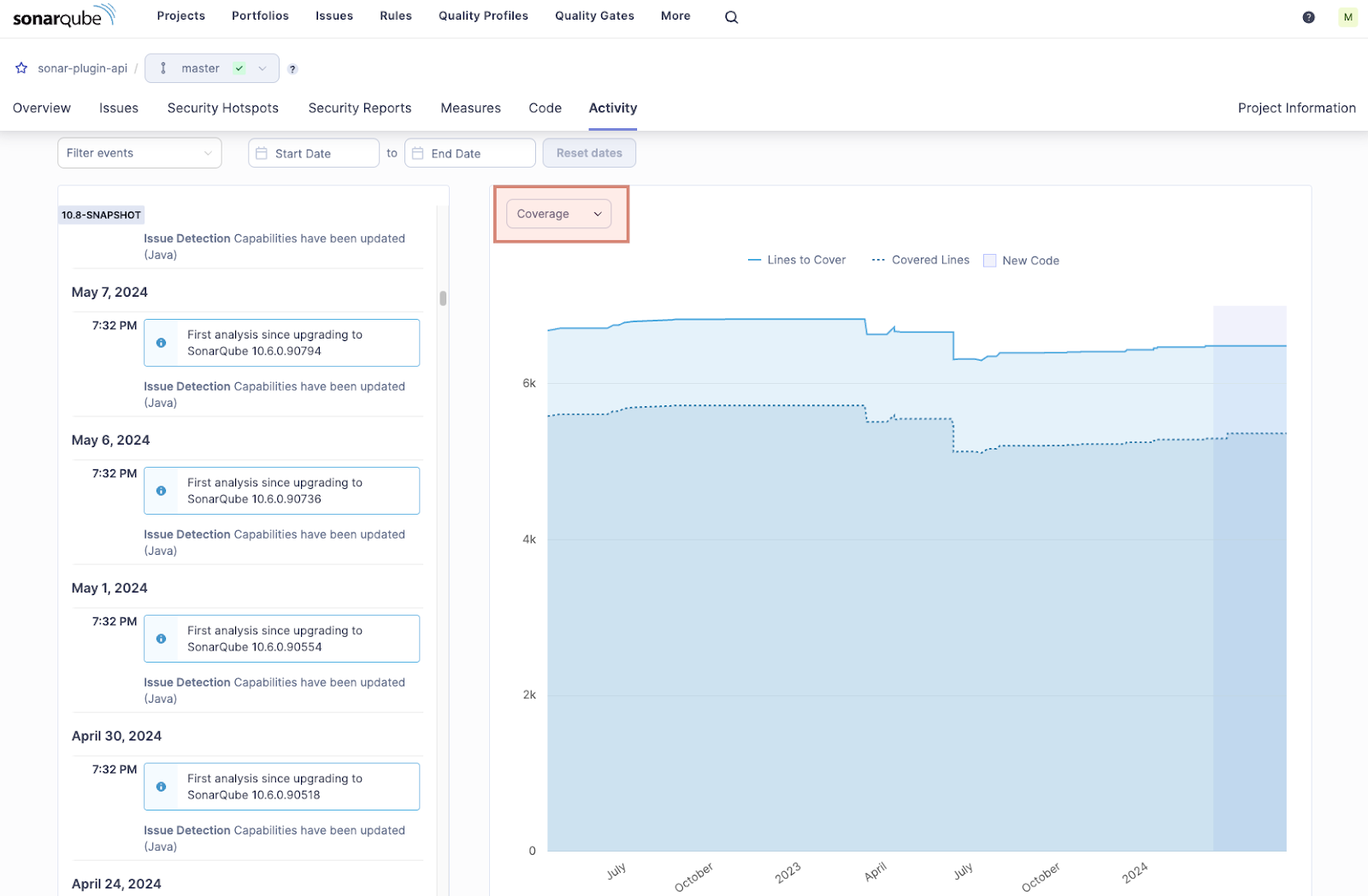Screen dimensions: 1368x896
Task: Open the Filter events dropdown
Action: tap(139, 152)
